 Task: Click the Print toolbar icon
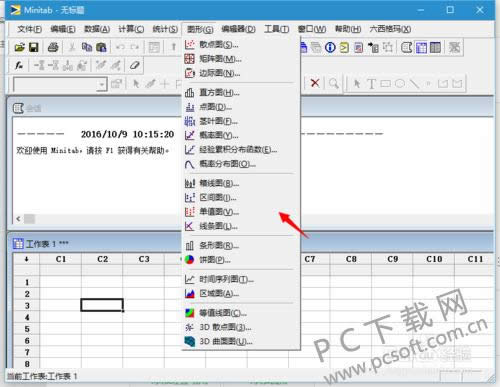click(x=53, y=47)
